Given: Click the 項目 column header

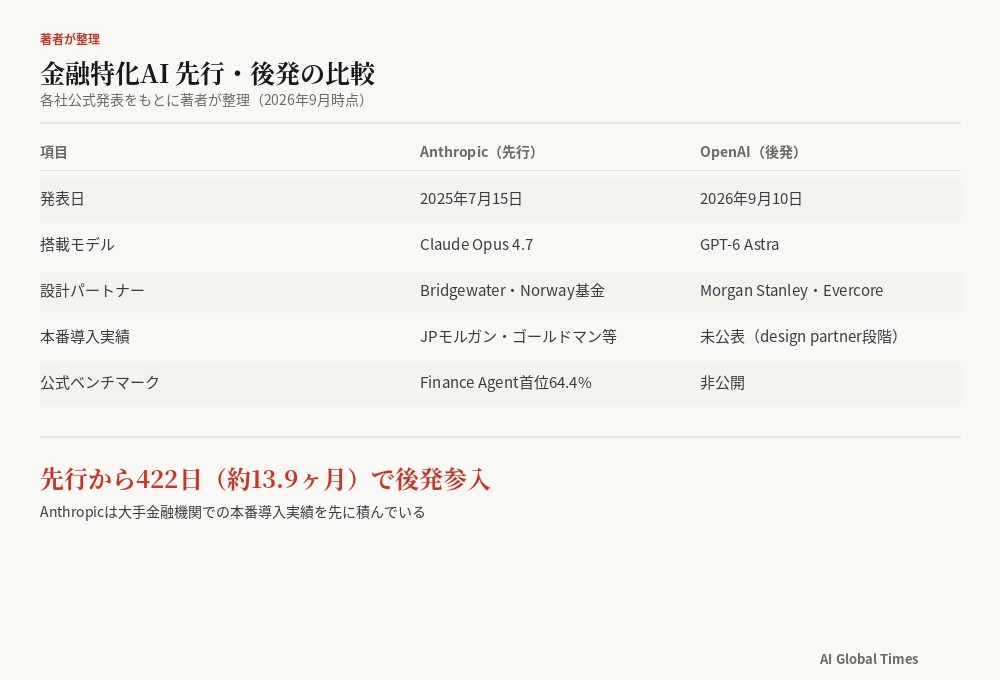Looking at the screenshot, I should (x=54, y=152).
